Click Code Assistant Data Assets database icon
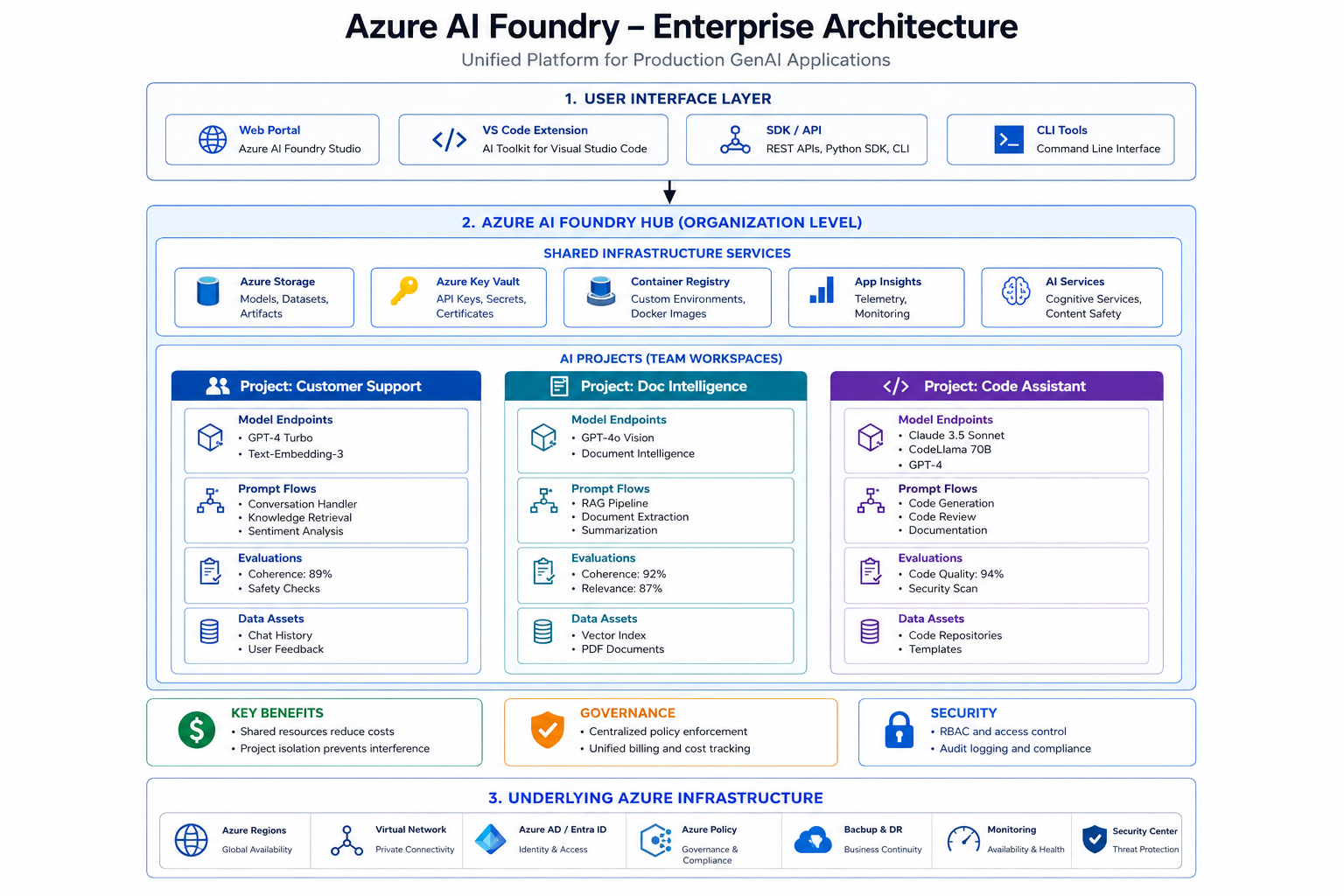 pyautogui.click(x=870, y=632)
